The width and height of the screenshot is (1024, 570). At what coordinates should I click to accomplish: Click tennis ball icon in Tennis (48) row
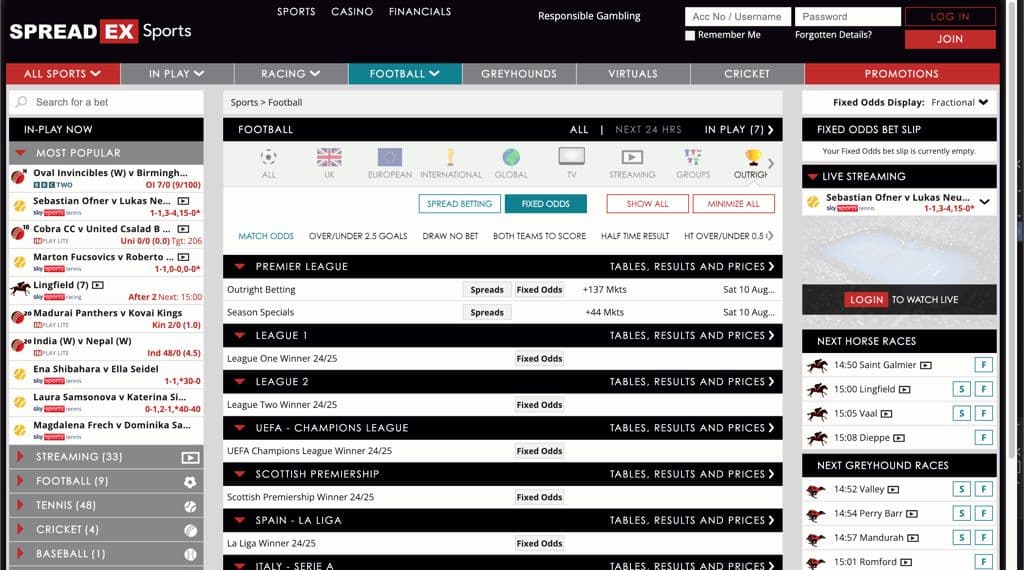190,506
